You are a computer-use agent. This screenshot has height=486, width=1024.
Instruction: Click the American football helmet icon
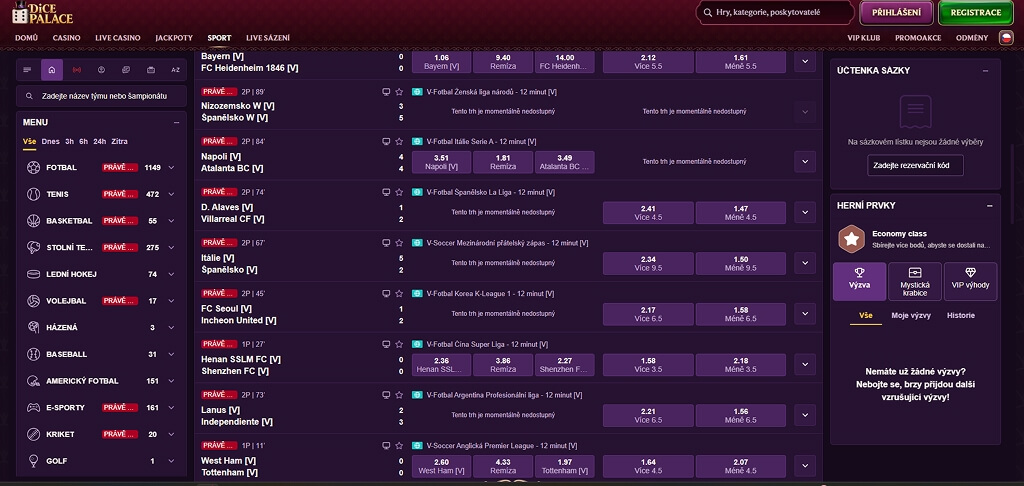33,381
